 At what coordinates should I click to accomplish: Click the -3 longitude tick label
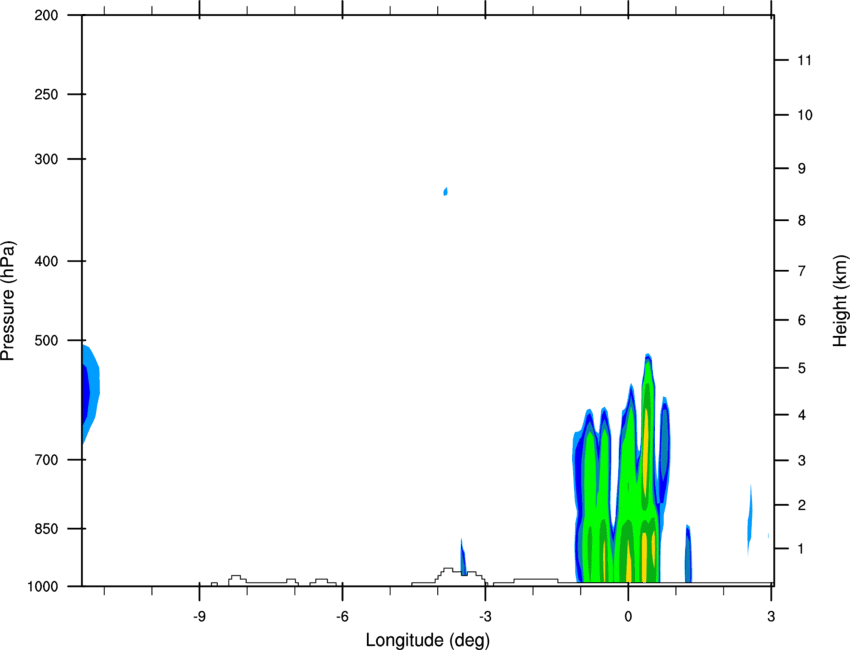click(x=485, y=617)
